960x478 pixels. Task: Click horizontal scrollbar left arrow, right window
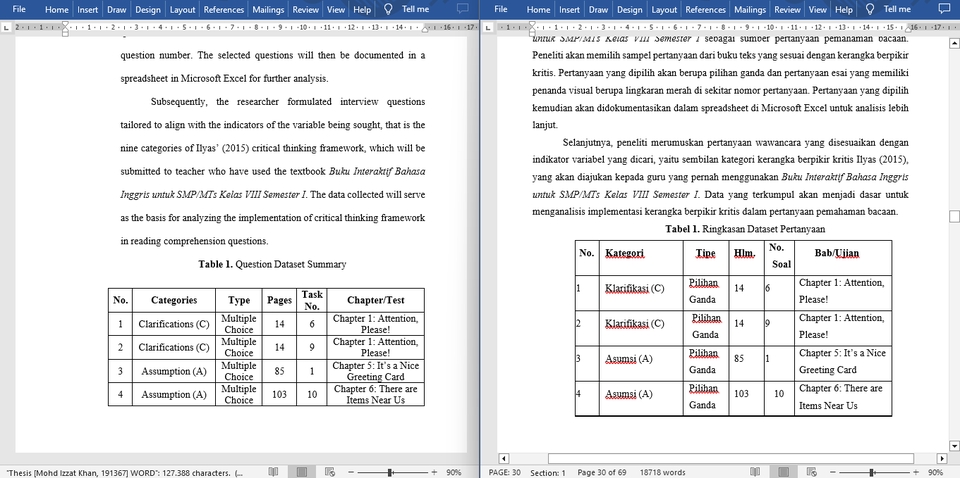tap(504, 458)
